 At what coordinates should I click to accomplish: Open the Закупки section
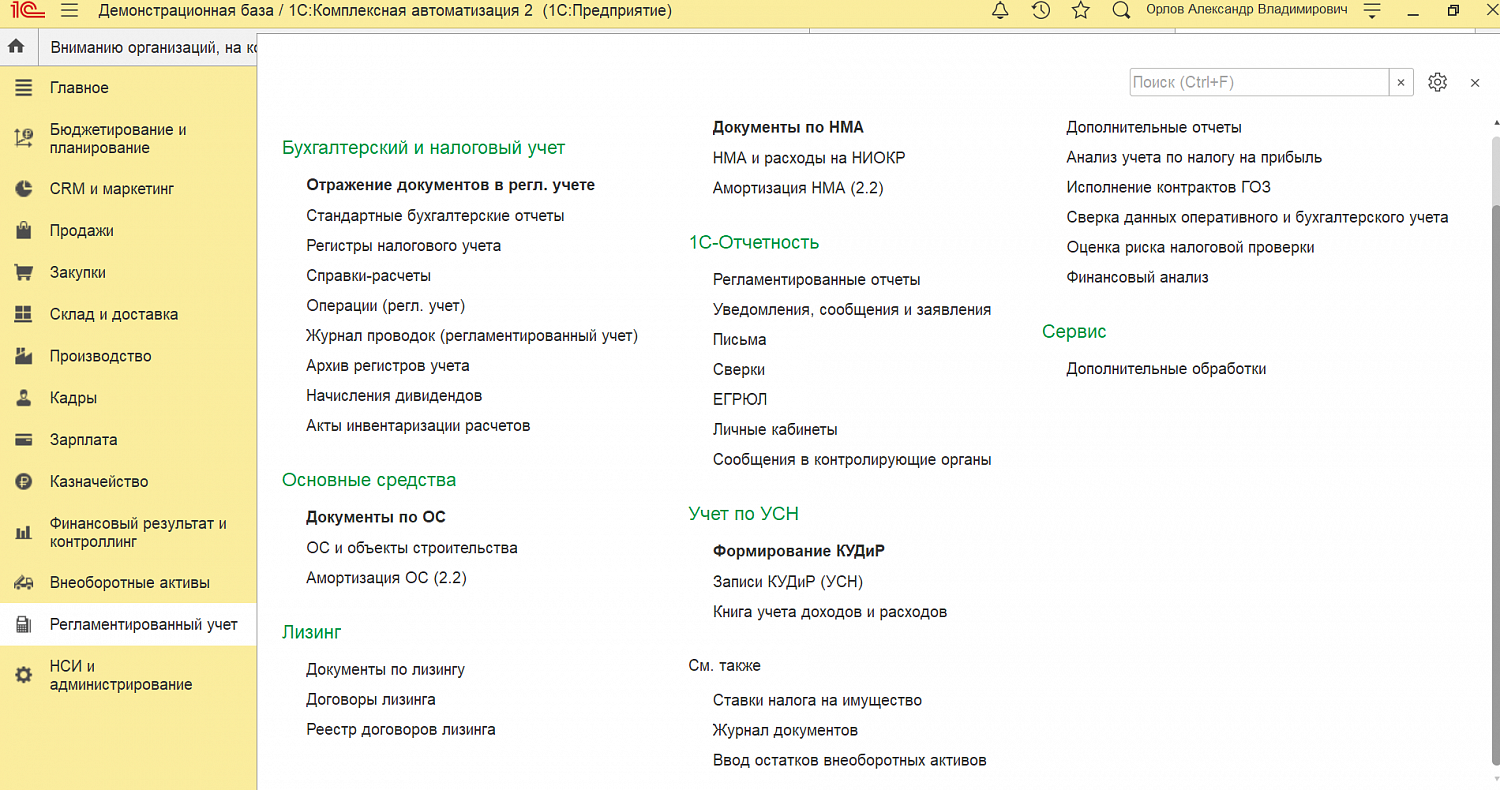128,273
